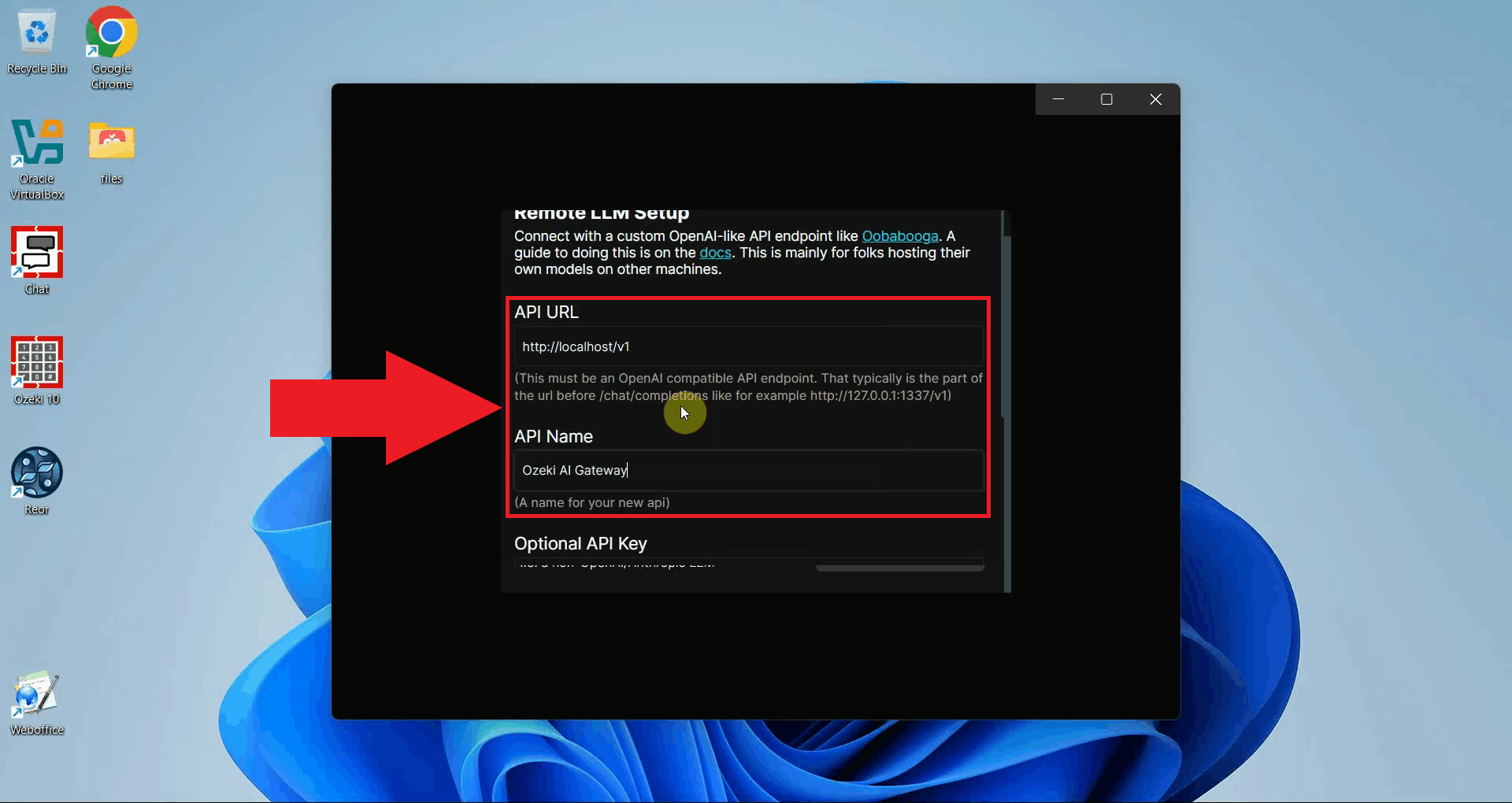Open the Weboffice desktop shortcut
This screenshot has height=803, width=1512.
click(37, 702)
